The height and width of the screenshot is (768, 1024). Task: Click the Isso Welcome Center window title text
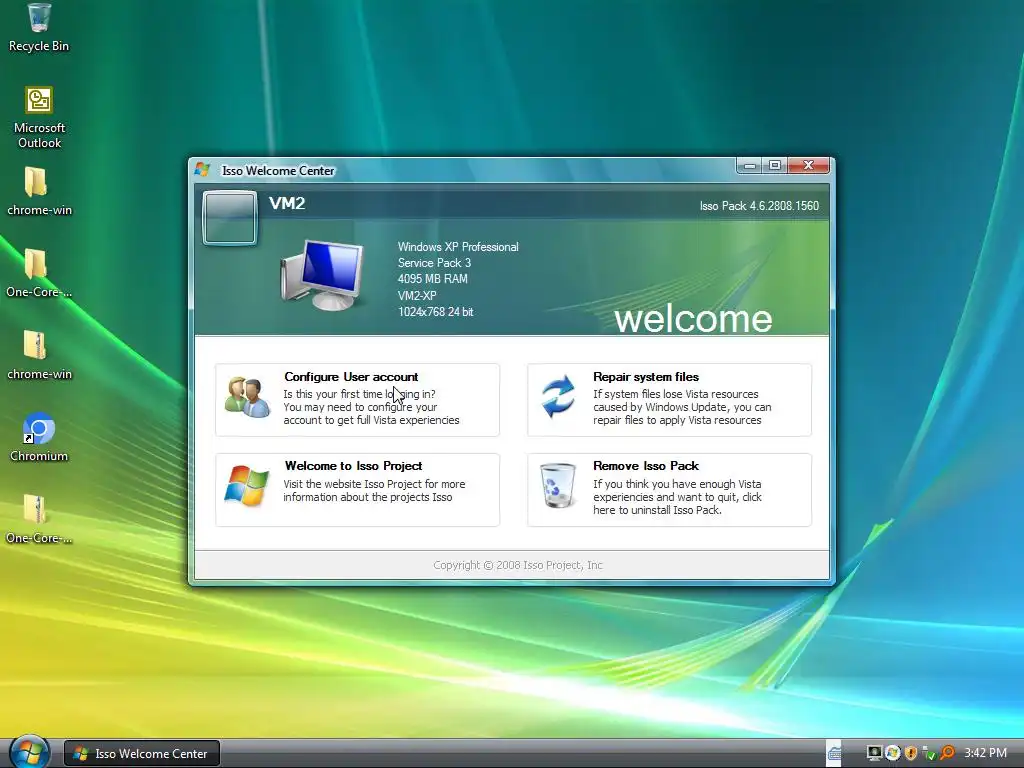pos(278,170)
